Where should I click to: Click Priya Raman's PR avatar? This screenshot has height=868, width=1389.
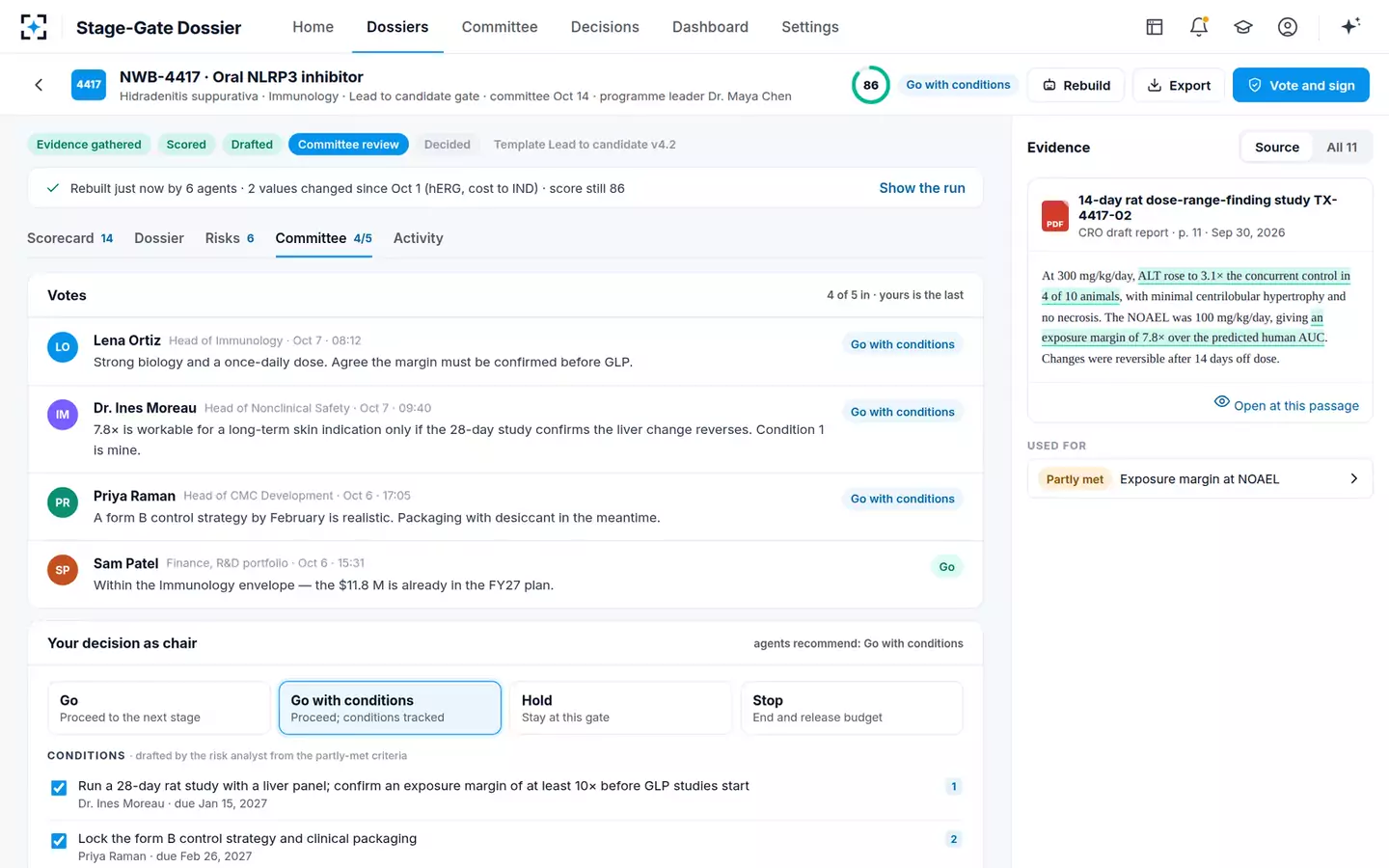tap(63, 502)
